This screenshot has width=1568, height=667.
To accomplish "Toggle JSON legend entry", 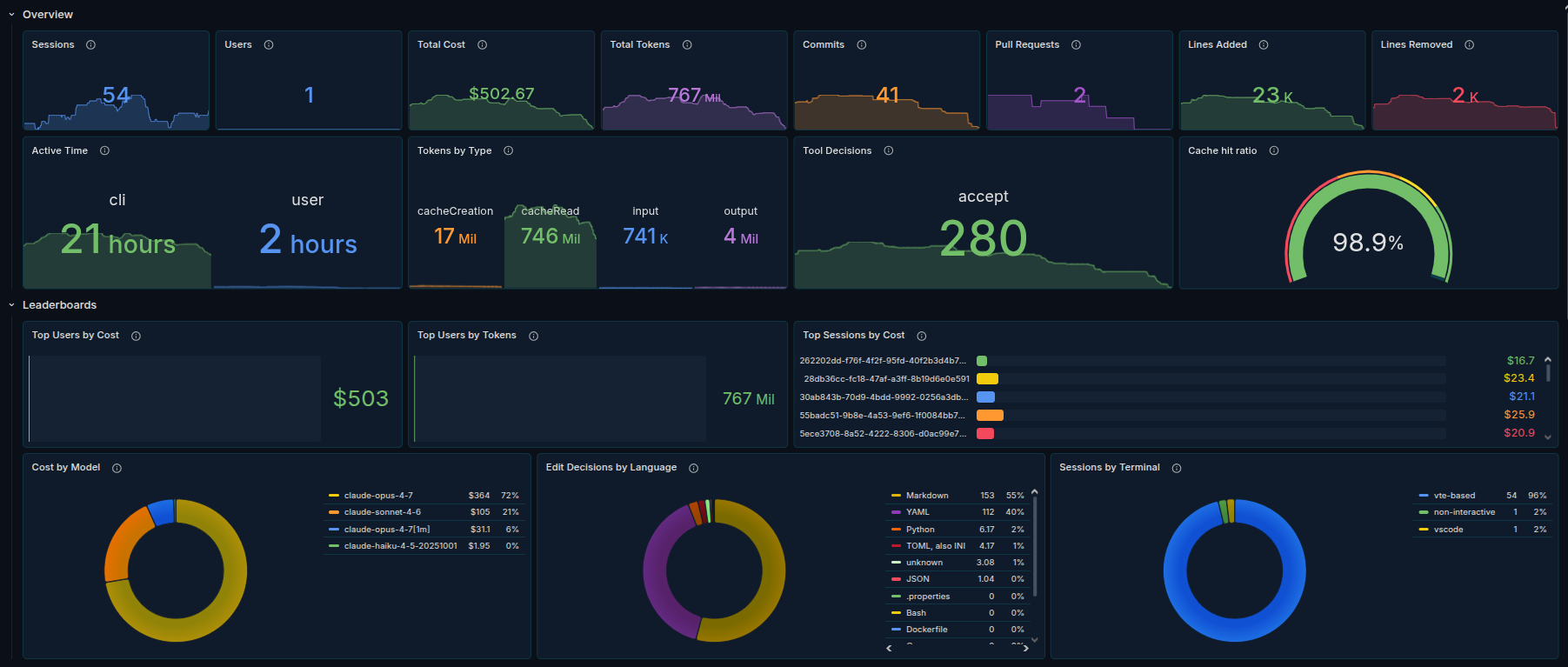I will 917,579.
